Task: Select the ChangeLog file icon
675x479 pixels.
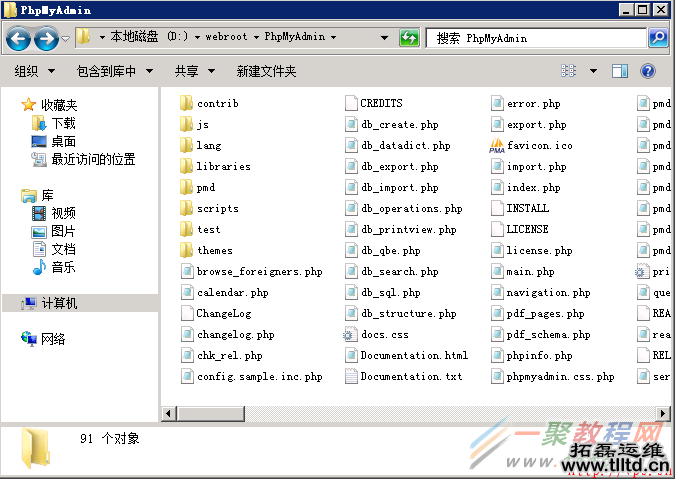Action: coord(187,313)
